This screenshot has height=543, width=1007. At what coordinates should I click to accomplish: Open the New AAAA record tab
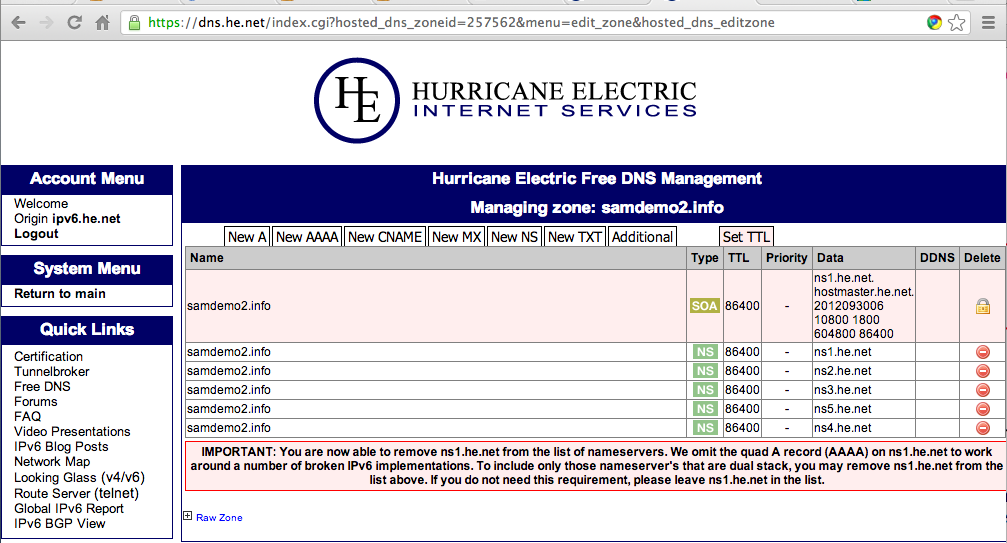point(307,237)
